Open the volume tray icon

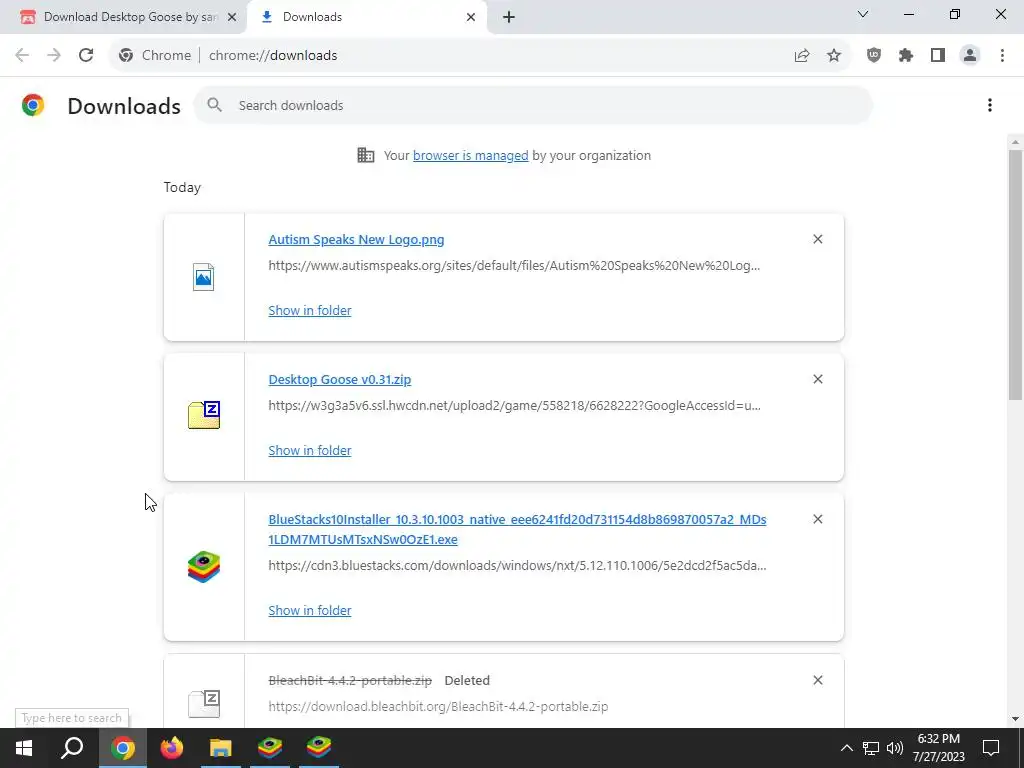(895, 748)
